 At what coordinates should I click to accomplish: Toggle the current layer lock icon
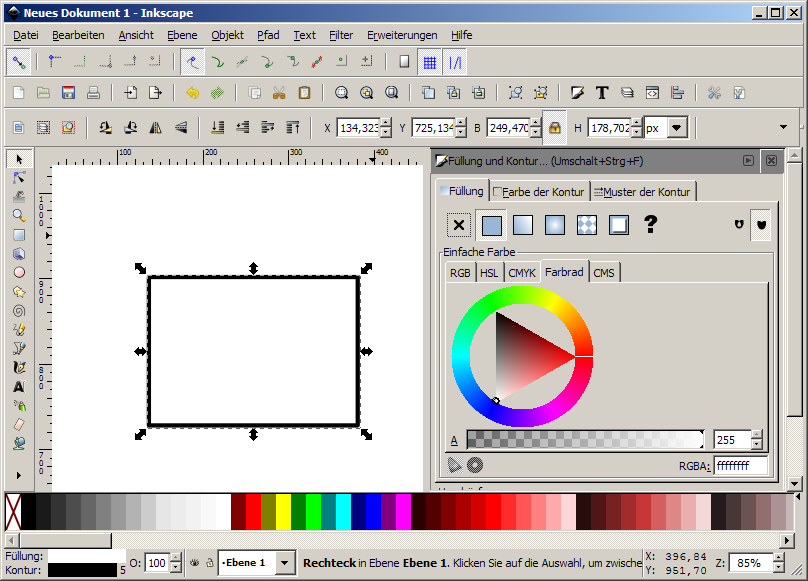(209, 563)
